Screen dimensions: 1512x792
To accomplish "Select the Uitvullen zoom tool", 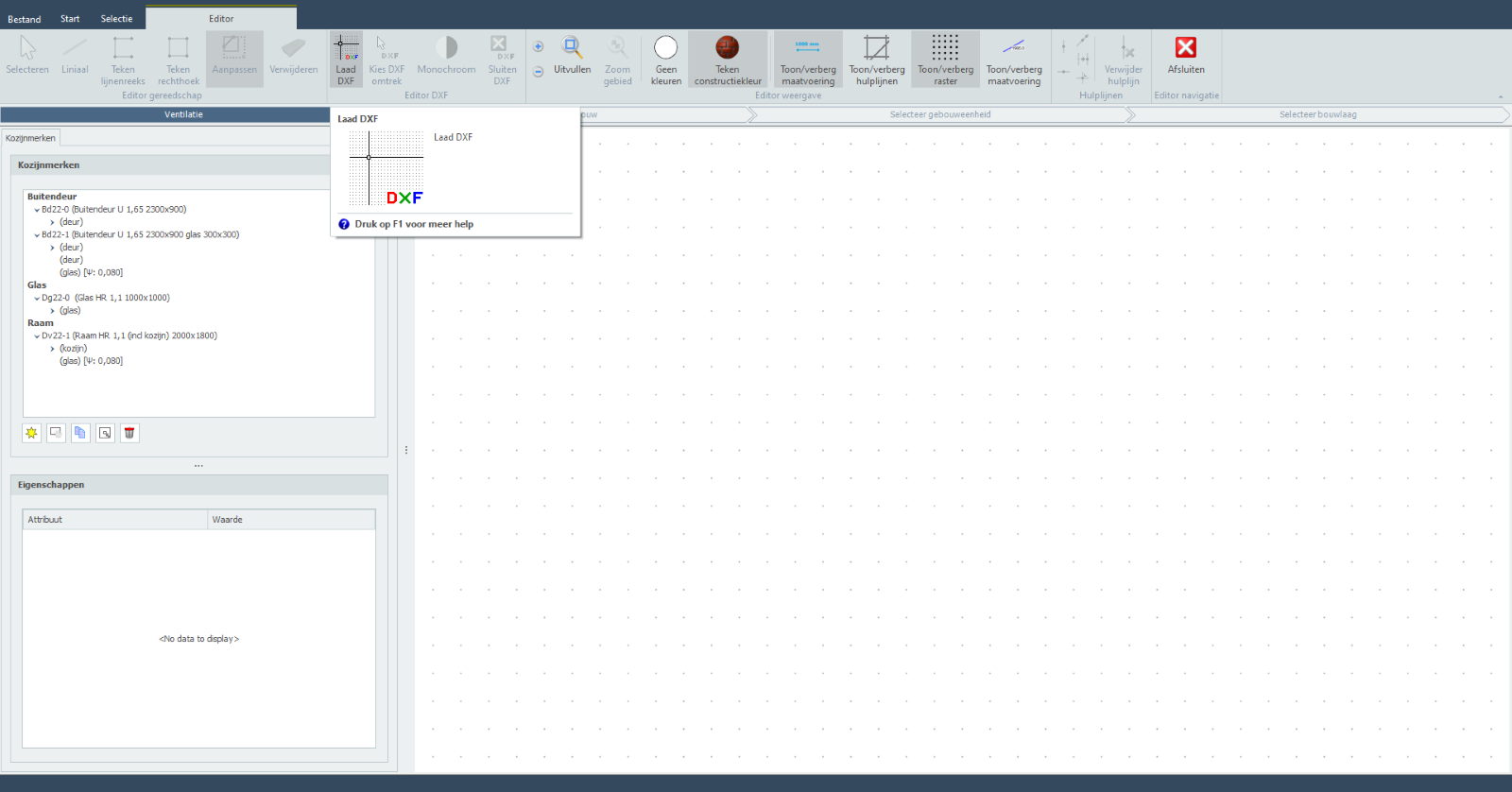I will click(x=572, y=57).
